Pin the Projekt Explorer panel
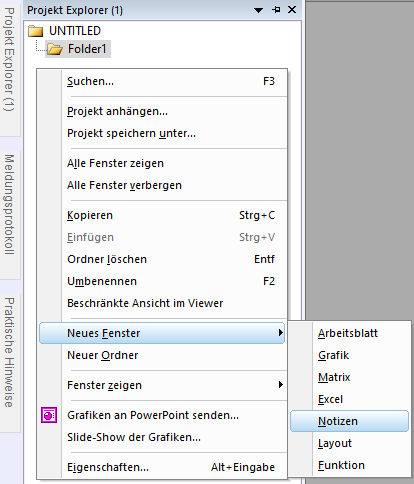Screen dimensions: 414x484 (276, 10)
